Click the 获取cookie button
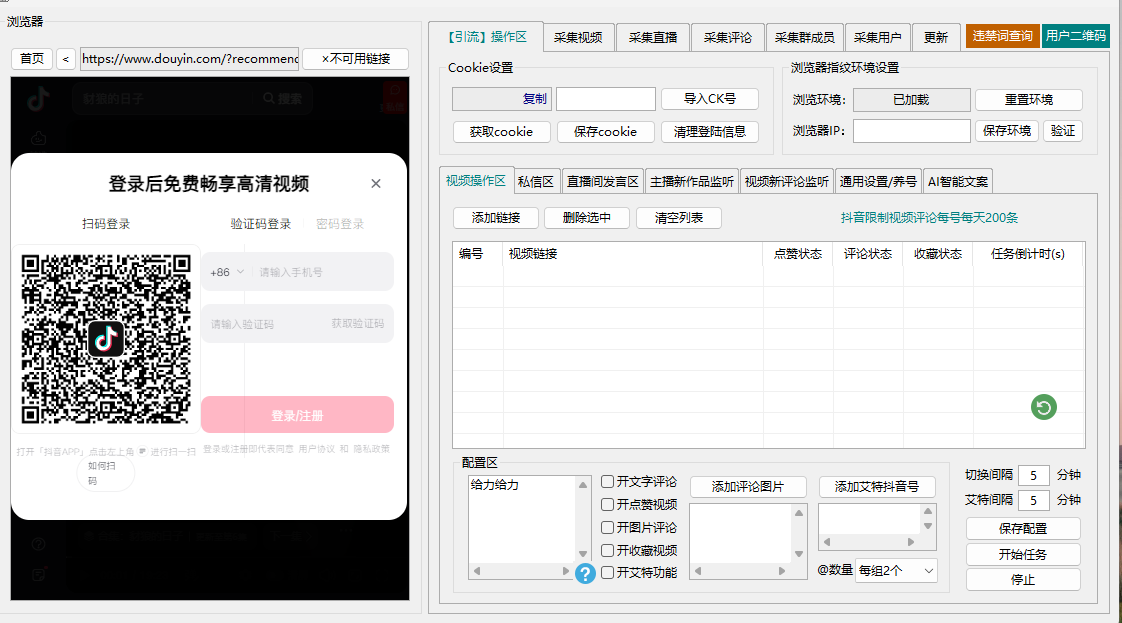1122x623 pixels. (501, 132)
